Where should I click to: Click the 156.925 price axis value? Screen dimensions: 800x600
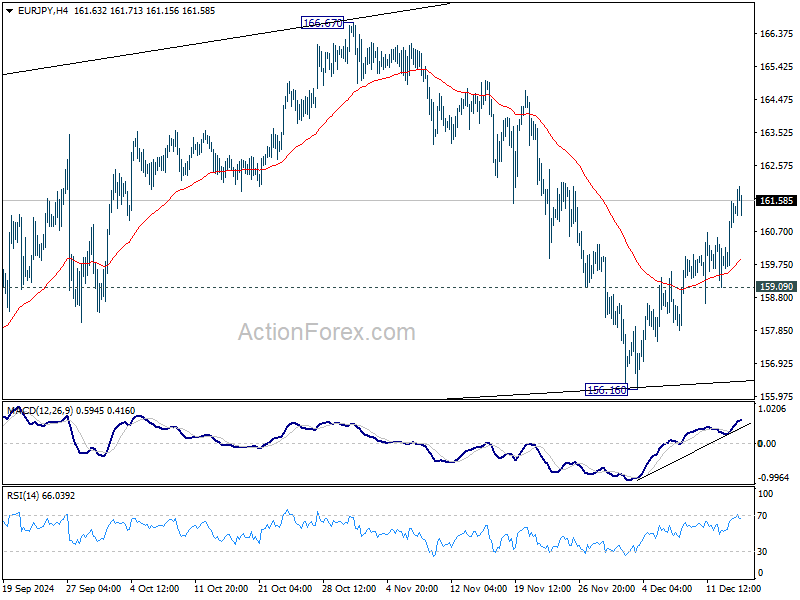[777, 364]
